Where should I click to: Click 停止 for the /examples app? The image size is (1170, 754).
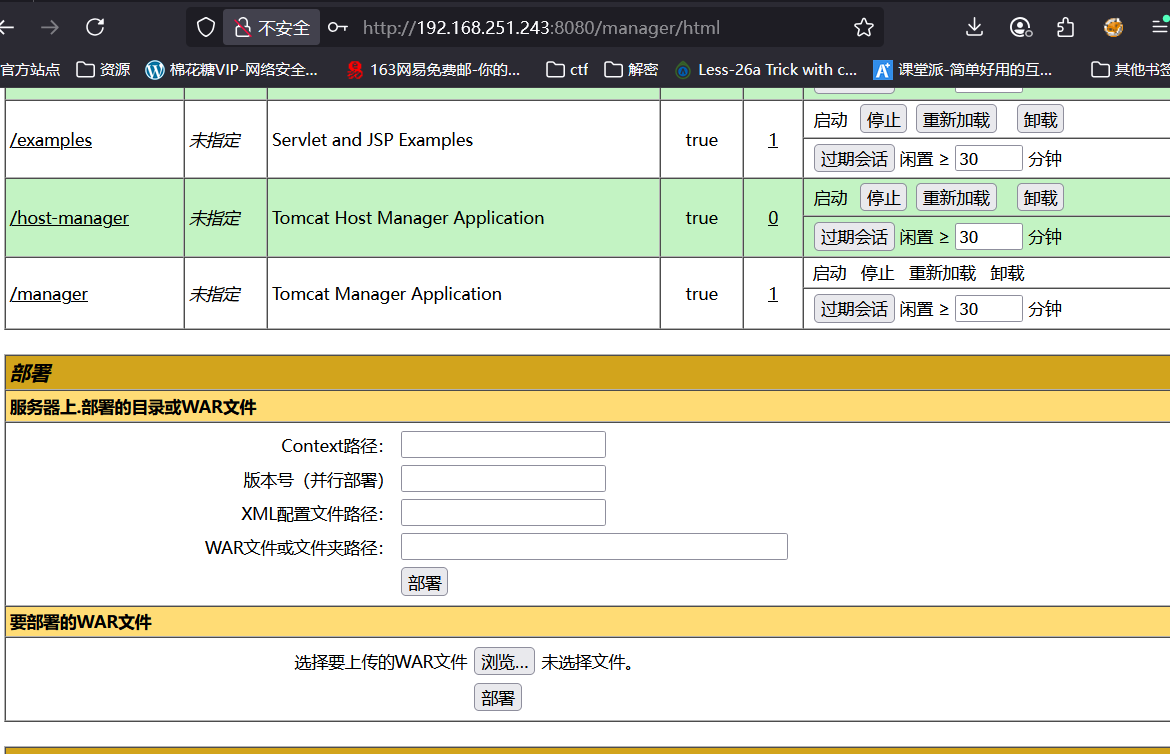pyautogui.click(x=883, y=119)
